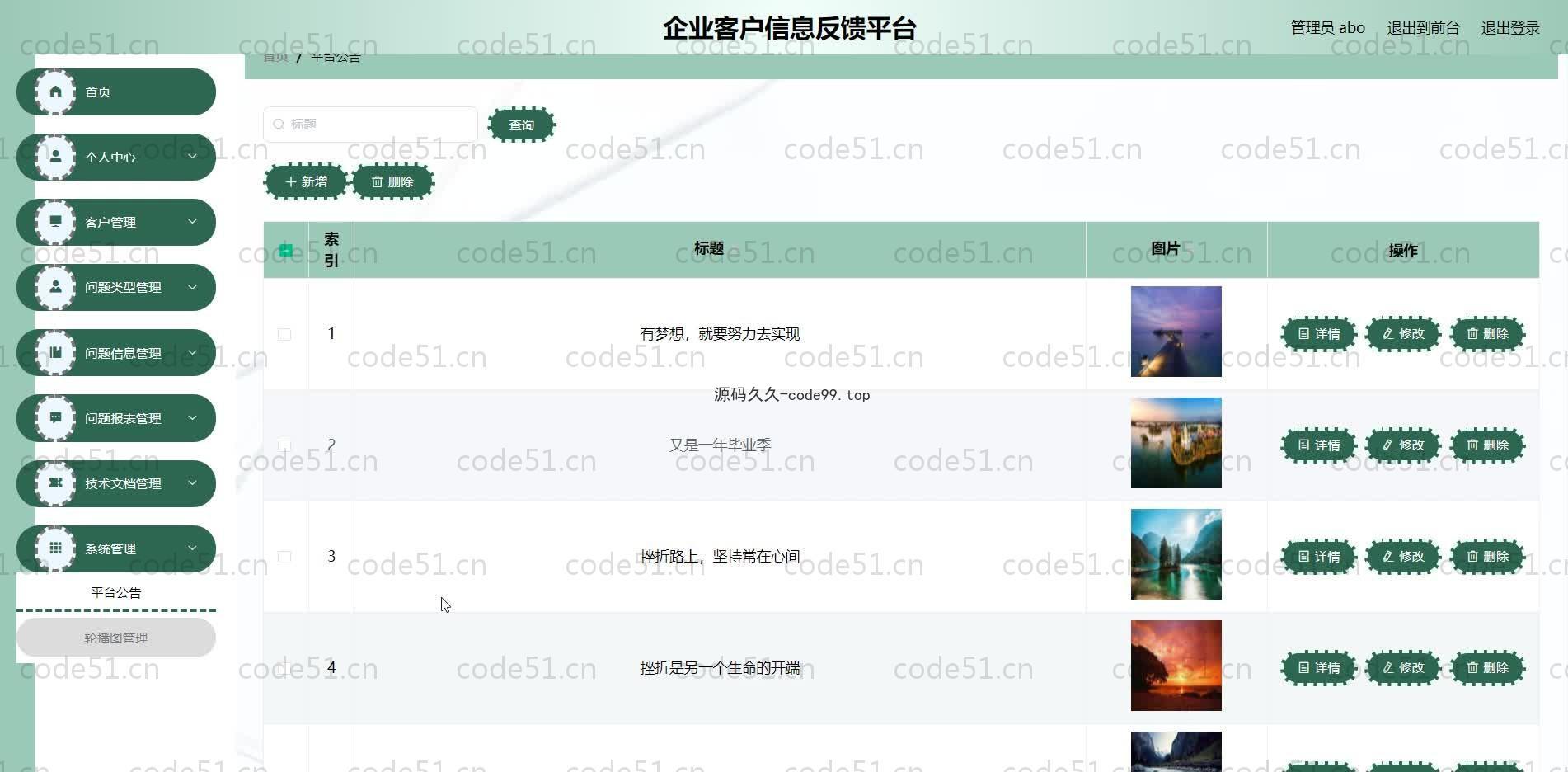The height and width of the screenshot is (772, 1568).
Task: Expand the 问题信息管理 menu chevron
Action: [x=192, y=352]
